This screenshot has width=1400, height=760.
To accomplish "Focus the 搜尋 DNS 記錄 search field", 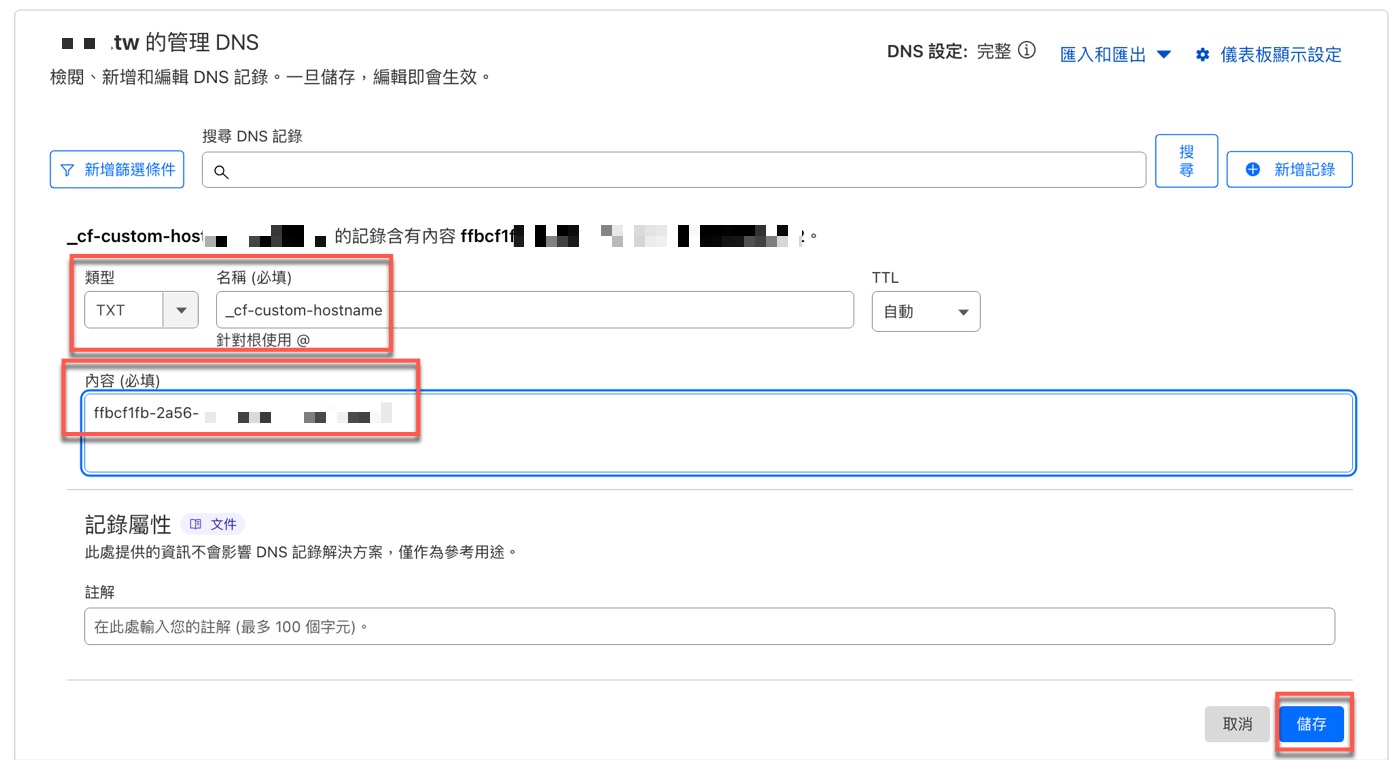I will tap(673, 170).
